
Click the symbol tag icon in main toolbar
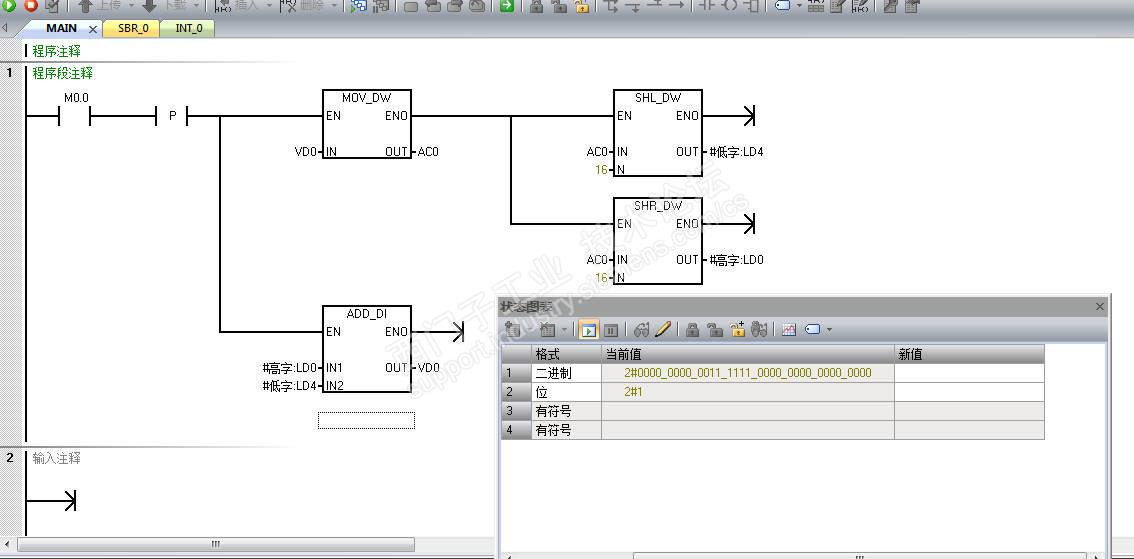click(783, 6)
